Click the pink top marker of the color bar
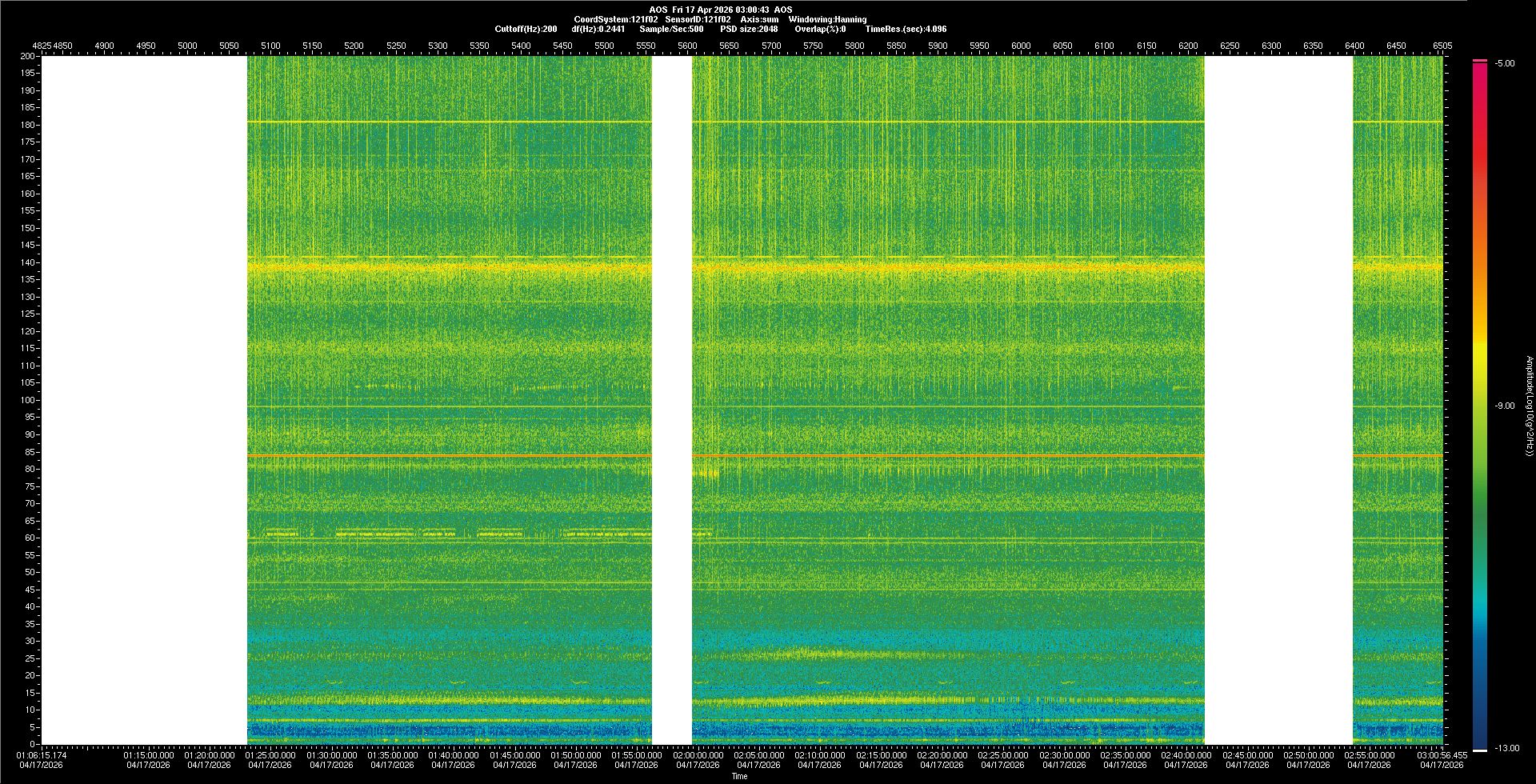The image size is (1536, 784). pos(1480,61)
